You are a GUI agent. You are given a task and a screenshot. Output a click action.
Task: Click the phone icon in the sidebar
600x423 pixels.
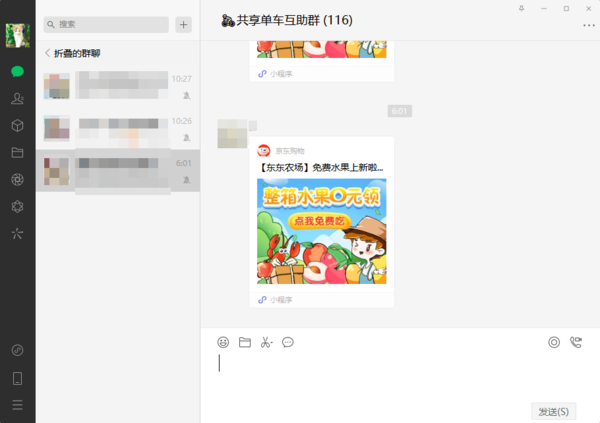click(x=17, y=378)
